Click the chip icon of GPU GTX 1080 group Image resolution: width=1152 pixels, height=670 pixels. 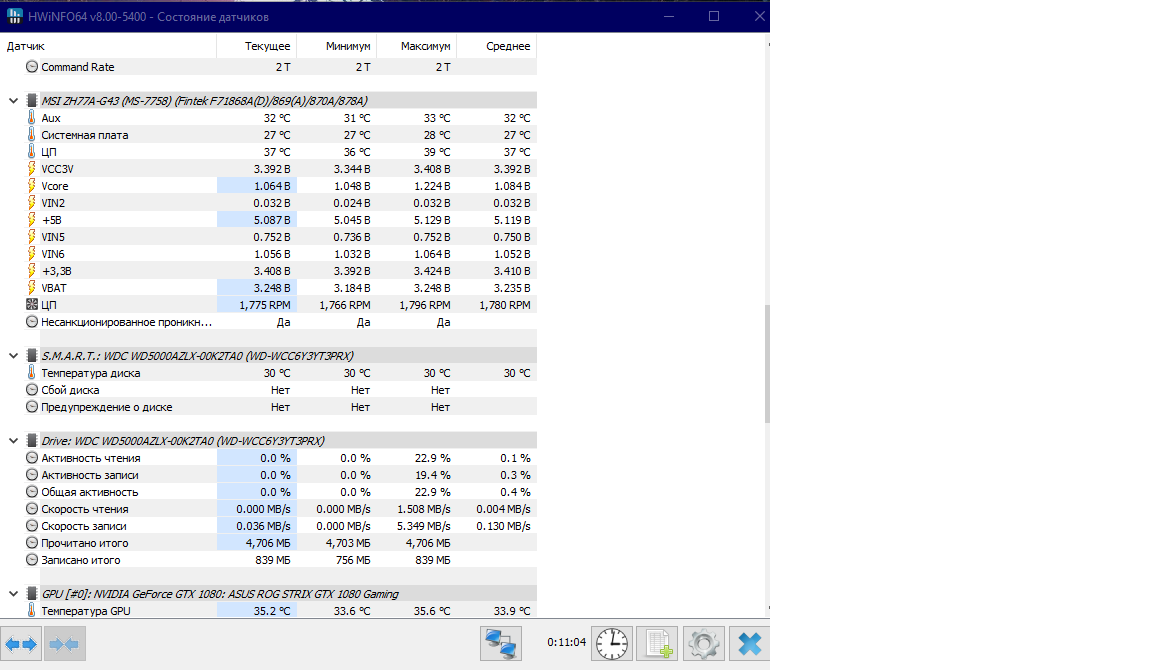[x=32, y=594]
